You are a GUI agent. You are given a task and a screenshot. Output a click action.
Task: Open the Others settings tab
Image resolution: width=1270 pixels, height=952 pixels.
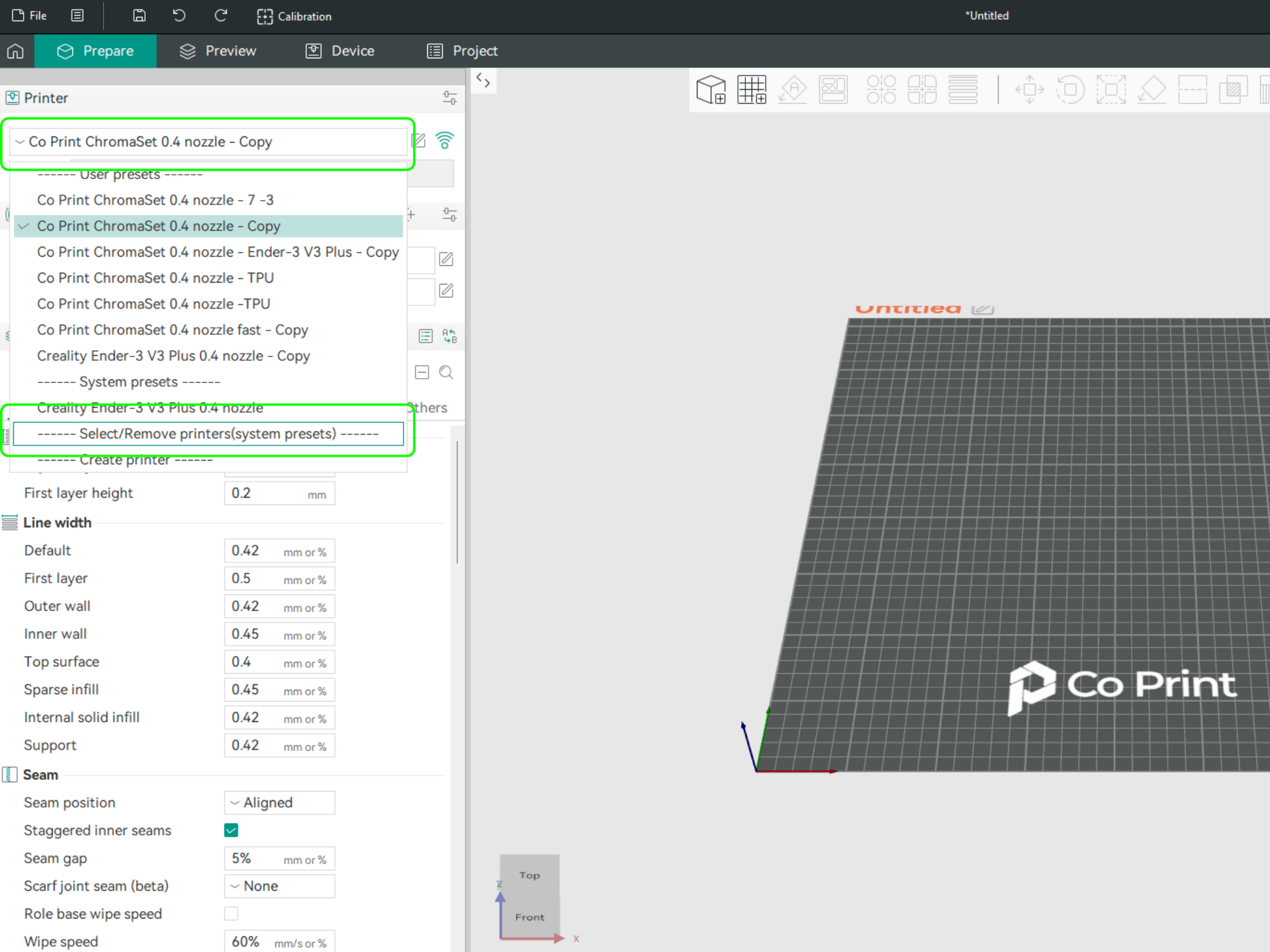coord(428,408)
